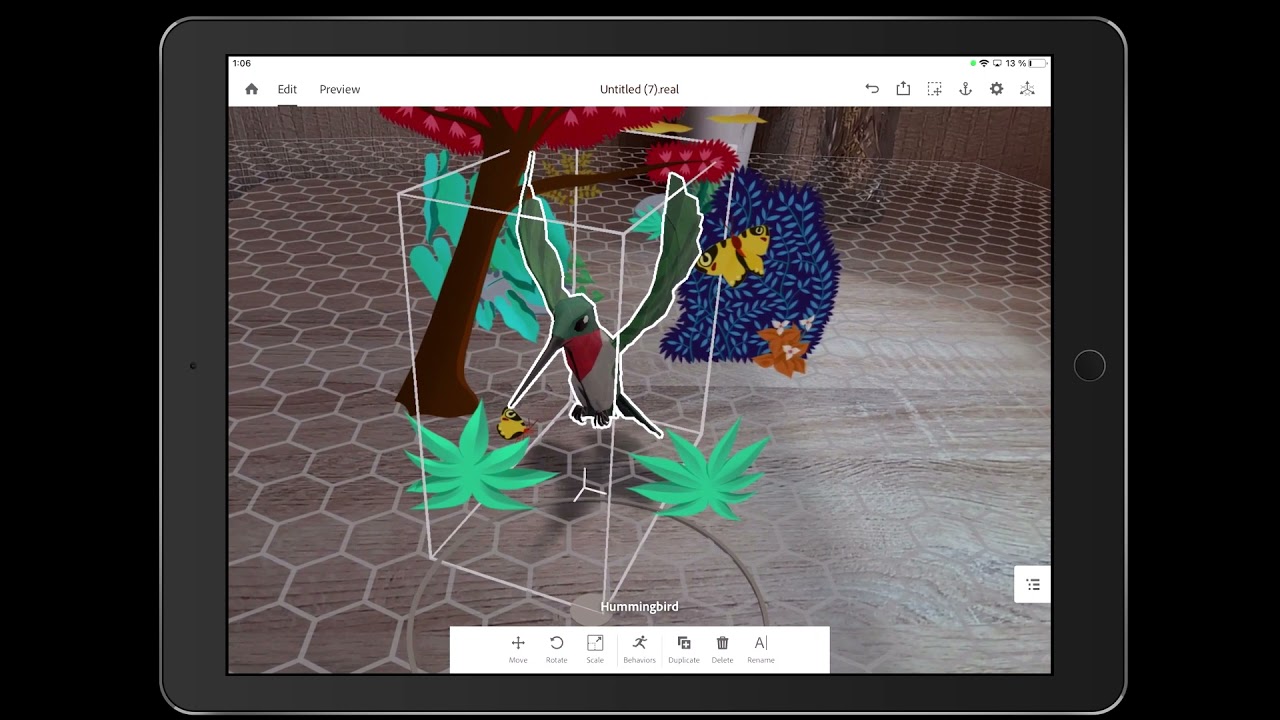Tap the 1:06 clock in status bar
Viewport: 1280px width, 720px height.
(x=241, y=63)
